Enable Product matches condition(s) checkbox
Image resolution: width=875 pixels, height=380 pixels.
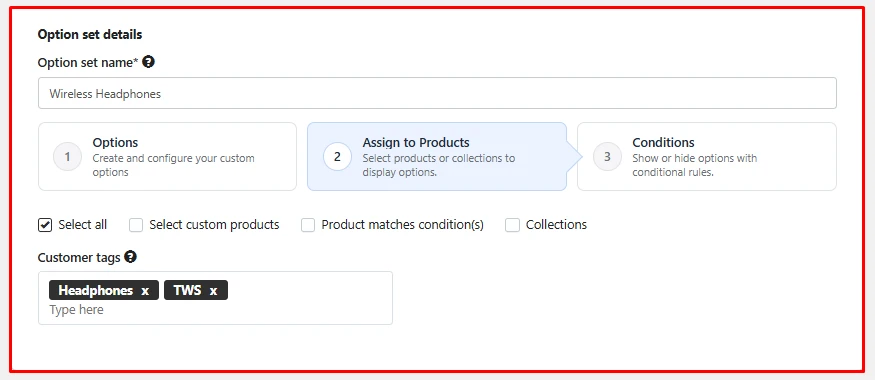point(308,225)
